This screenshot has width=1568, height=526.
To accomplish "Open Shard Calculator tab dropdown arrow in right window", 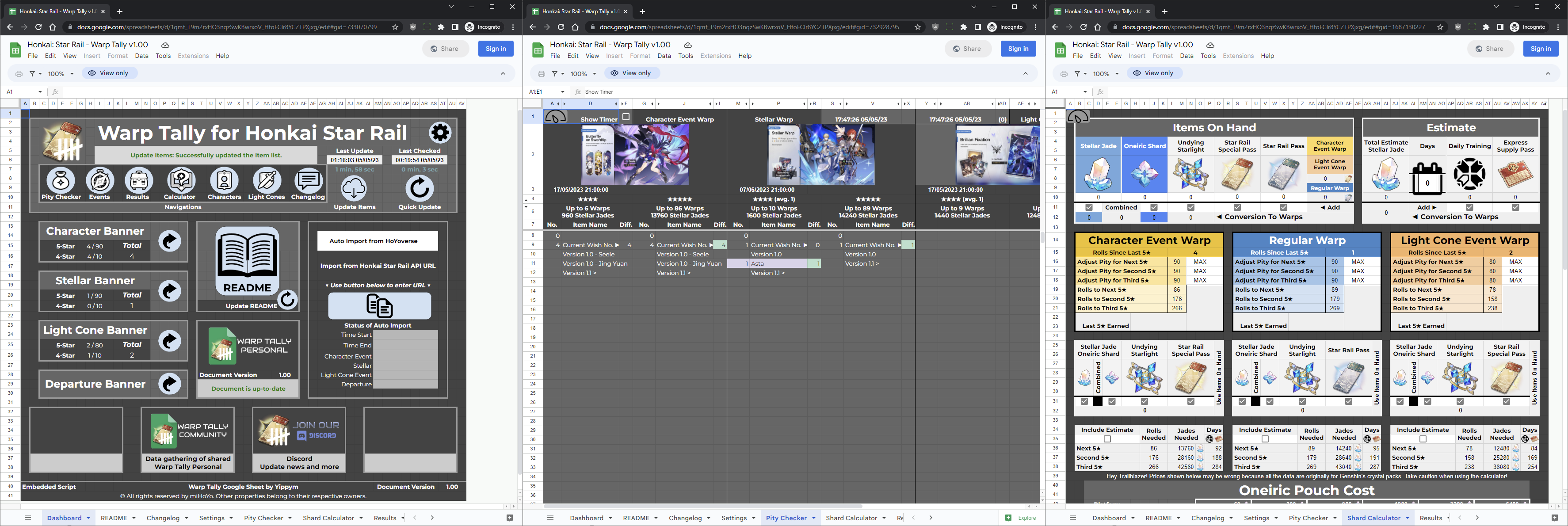I will tap(1407, 518).
